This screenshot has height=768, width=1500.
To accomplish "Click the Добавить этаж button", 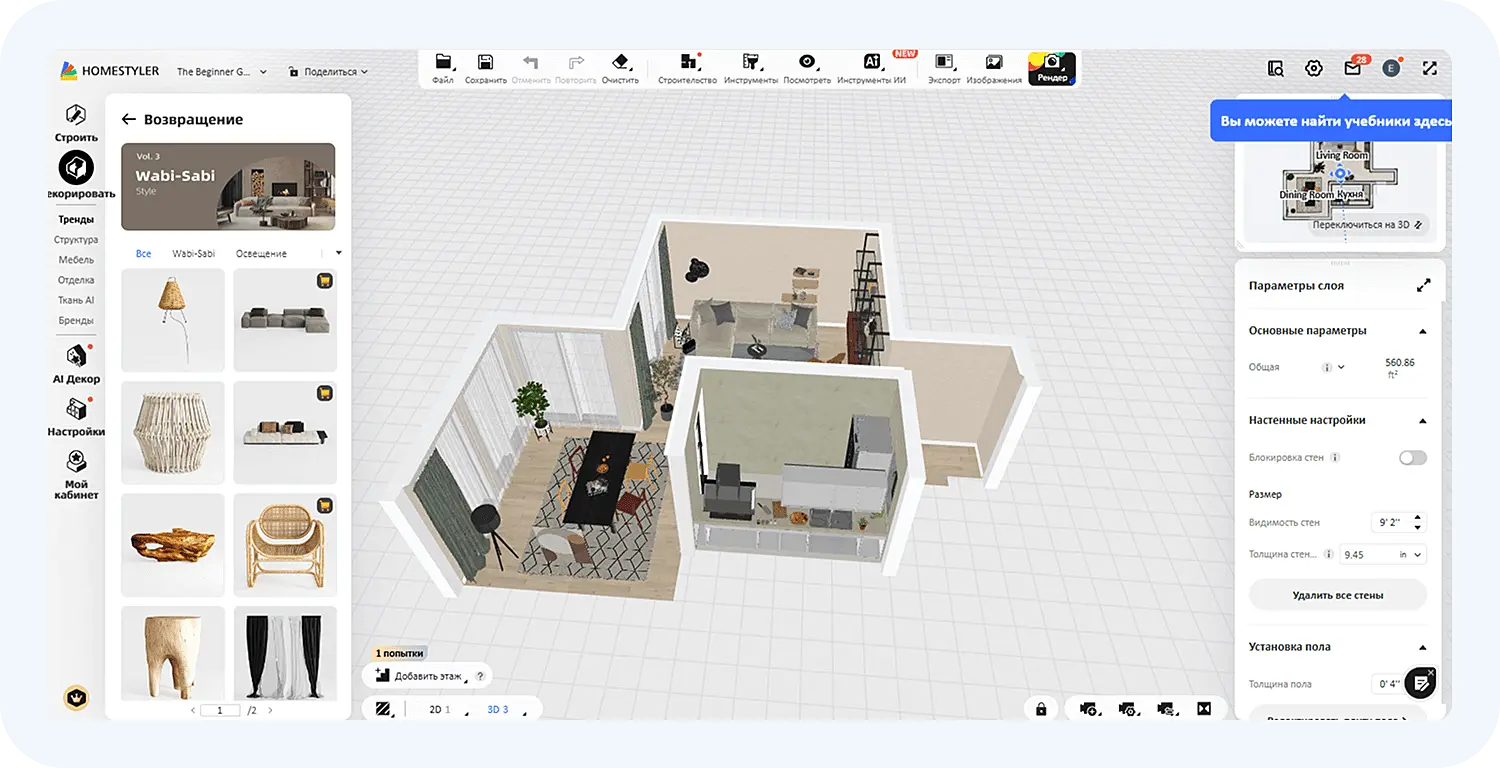I will [x=418, y=676].
